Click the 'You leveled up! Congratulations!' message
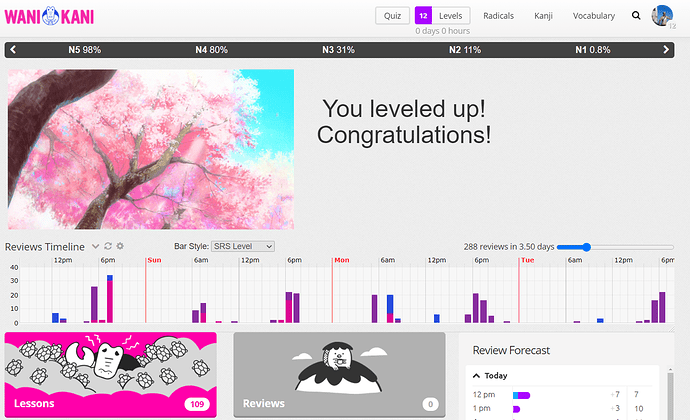Screen dimensions: 690x420 pos(404,122)
